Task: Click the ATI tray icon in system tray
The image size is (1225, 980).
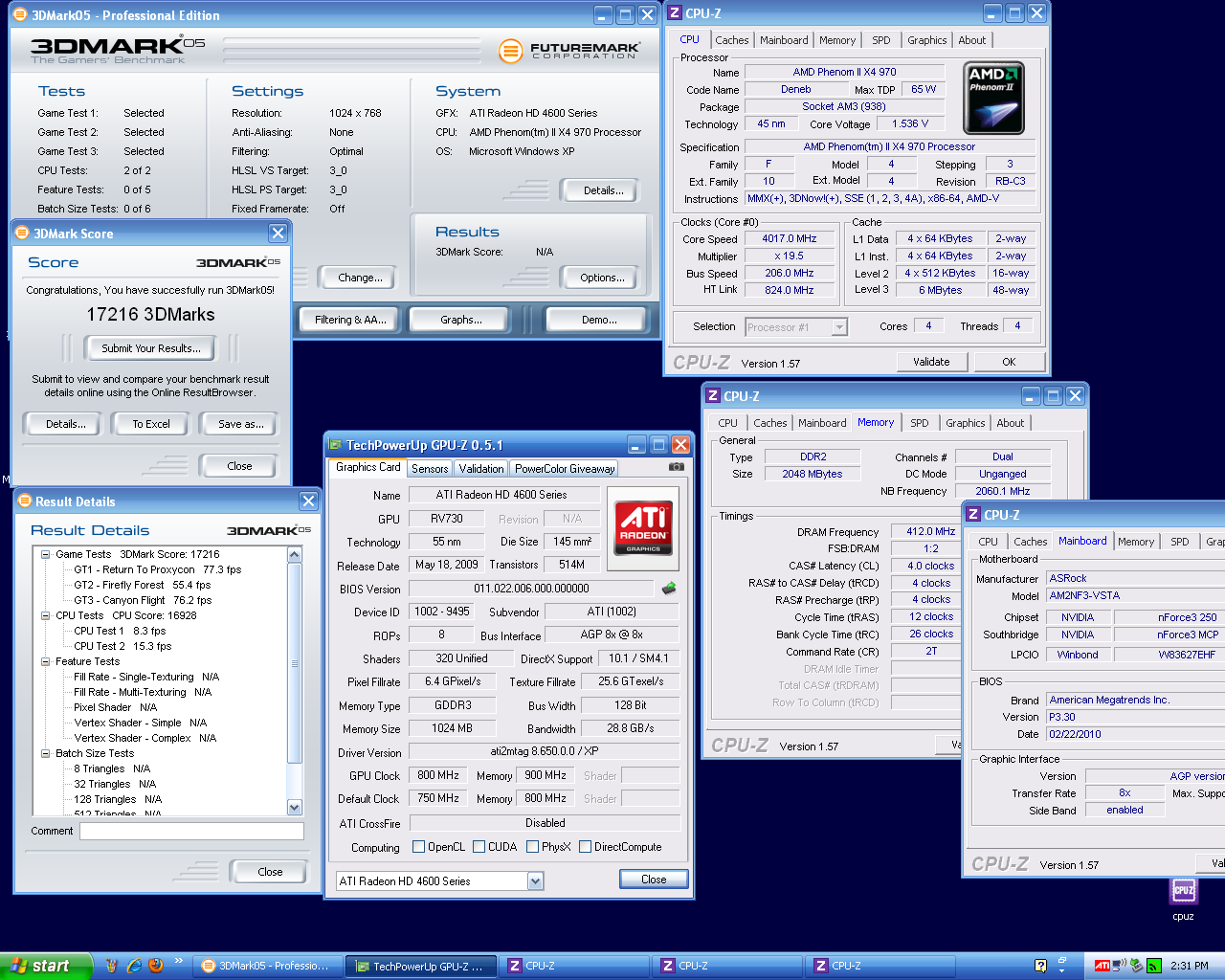Action: (x=1102, y=966)
